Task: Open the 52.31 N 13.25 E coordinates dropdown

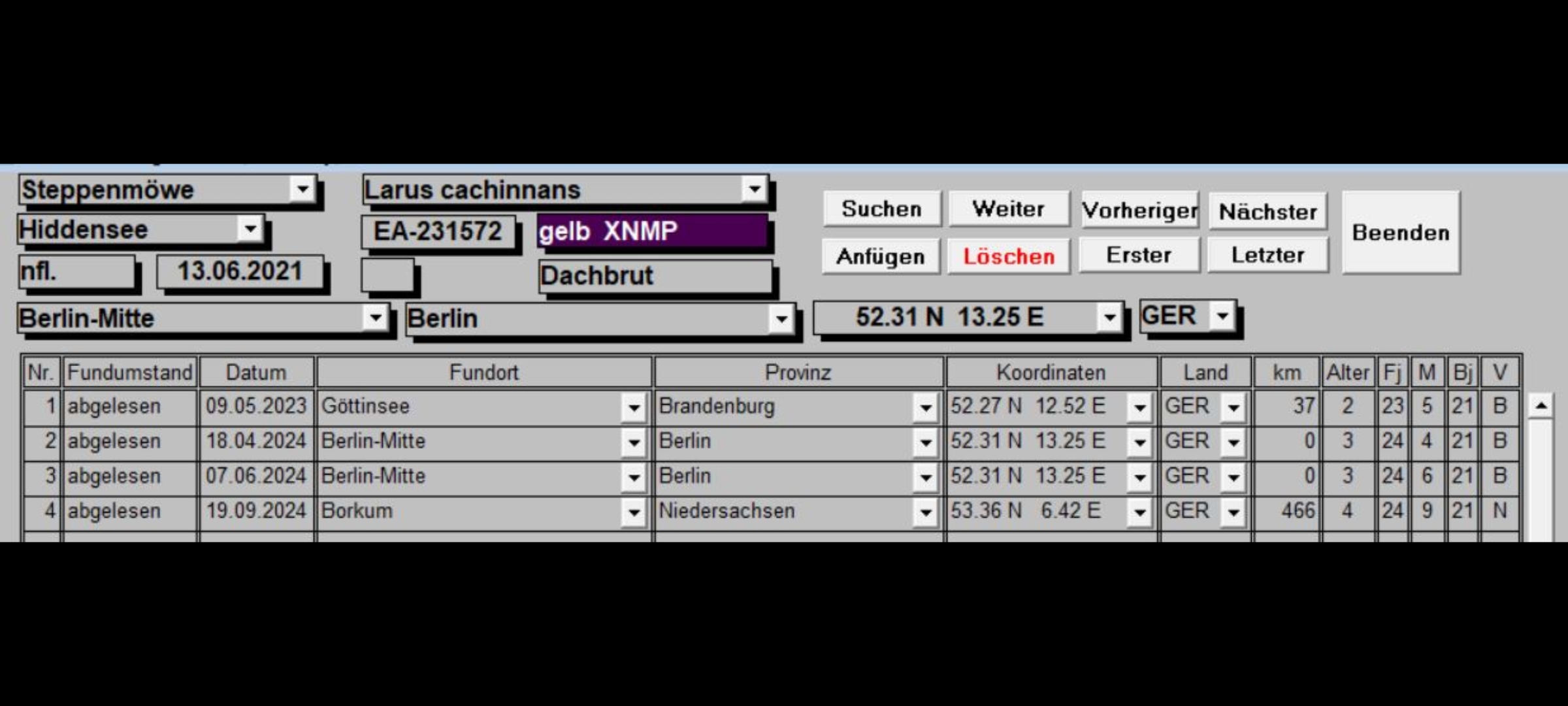Action: pos(1109,318)
